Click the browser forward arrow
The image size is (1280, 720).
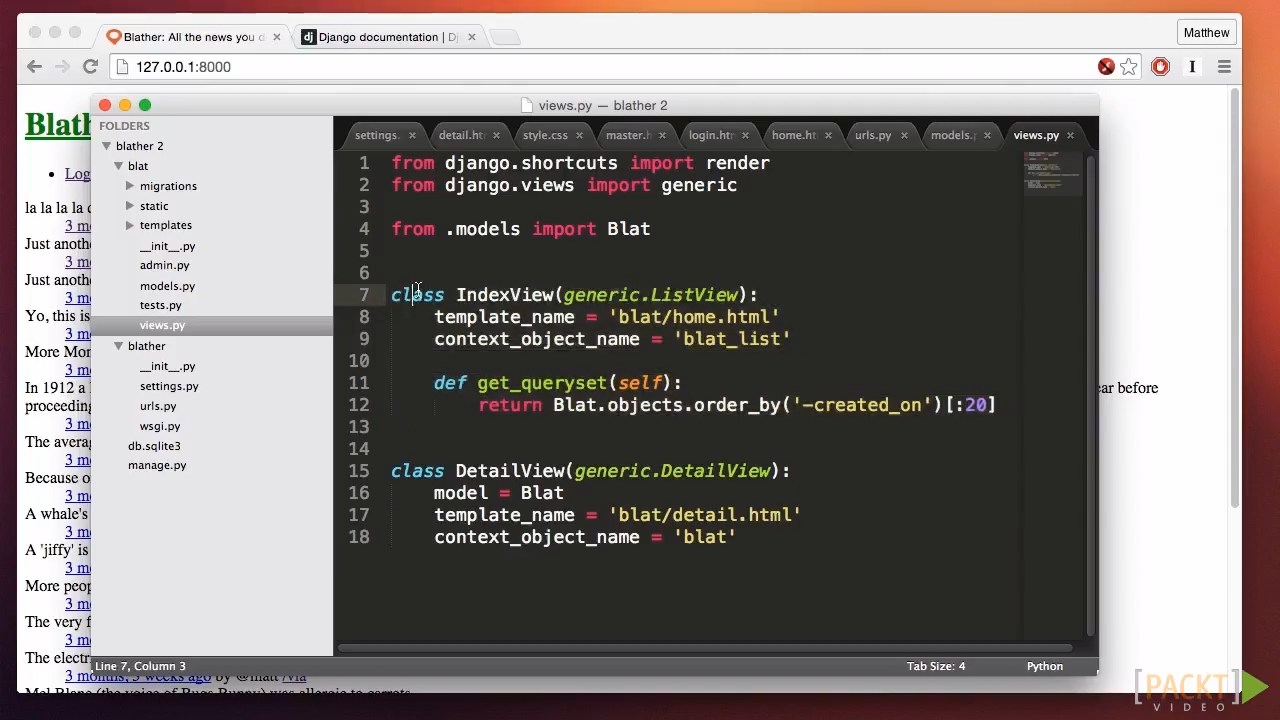pyautogui.click(x=62, y=66)
